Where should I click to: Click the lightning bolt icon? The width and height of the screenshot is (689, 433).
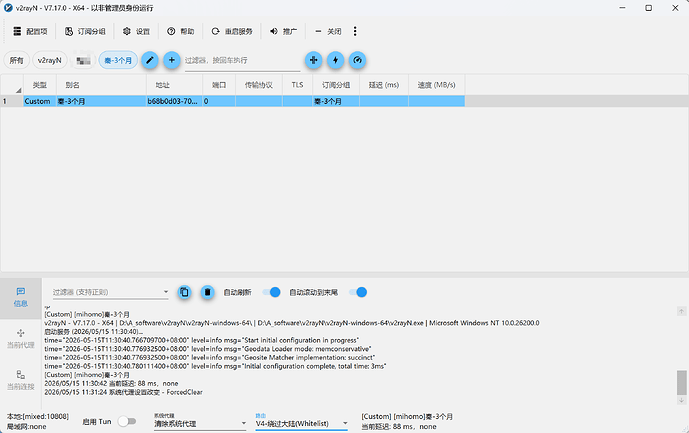(335, 60)
